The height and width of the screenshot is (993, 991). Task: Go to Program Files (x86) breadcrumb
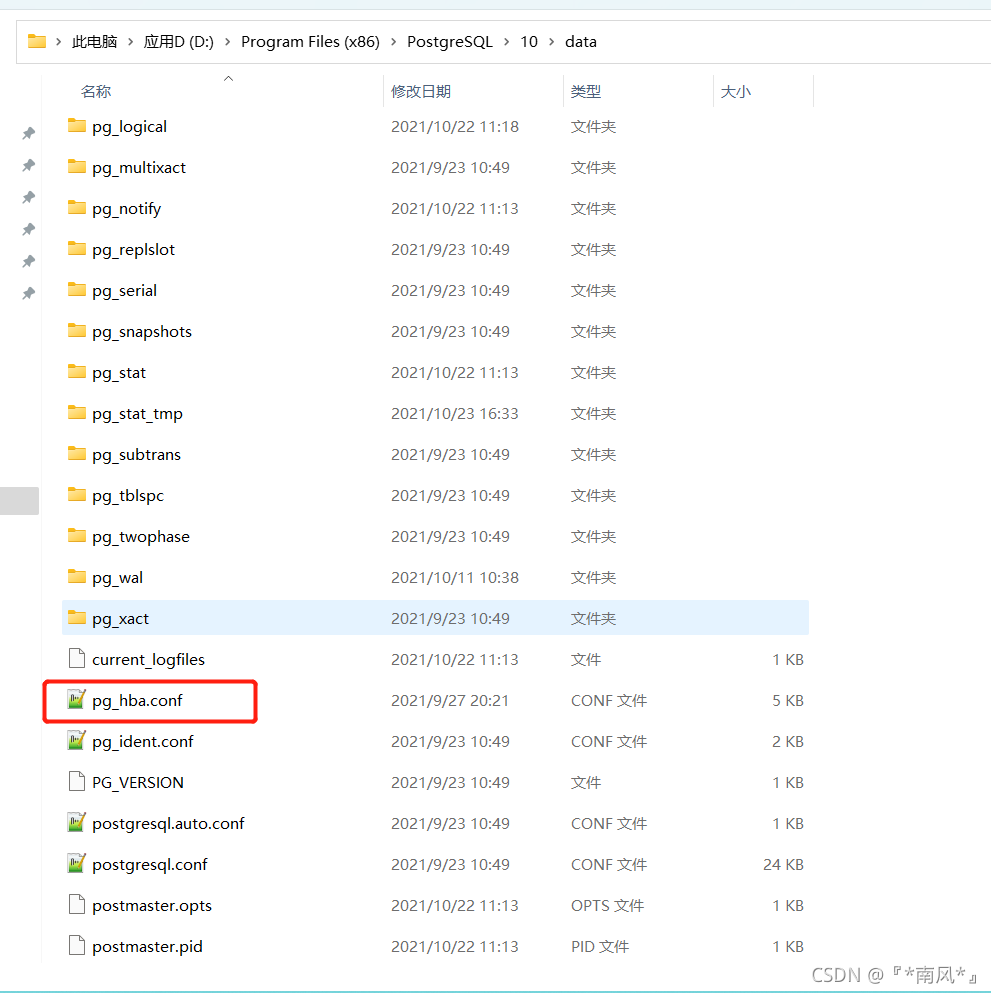coord(310,42)
